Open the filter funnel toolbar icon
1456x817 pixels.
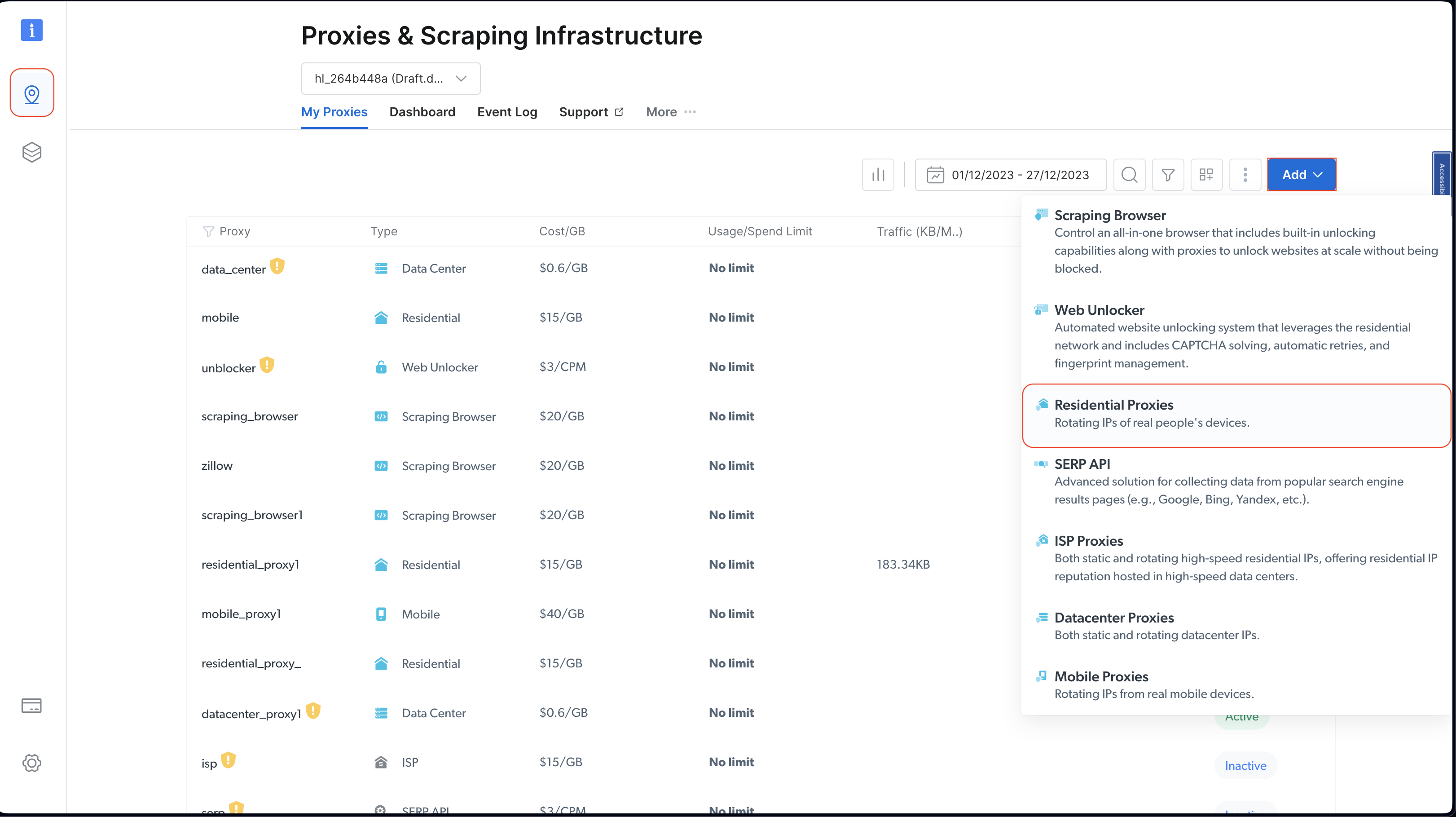pos(1168,175)
